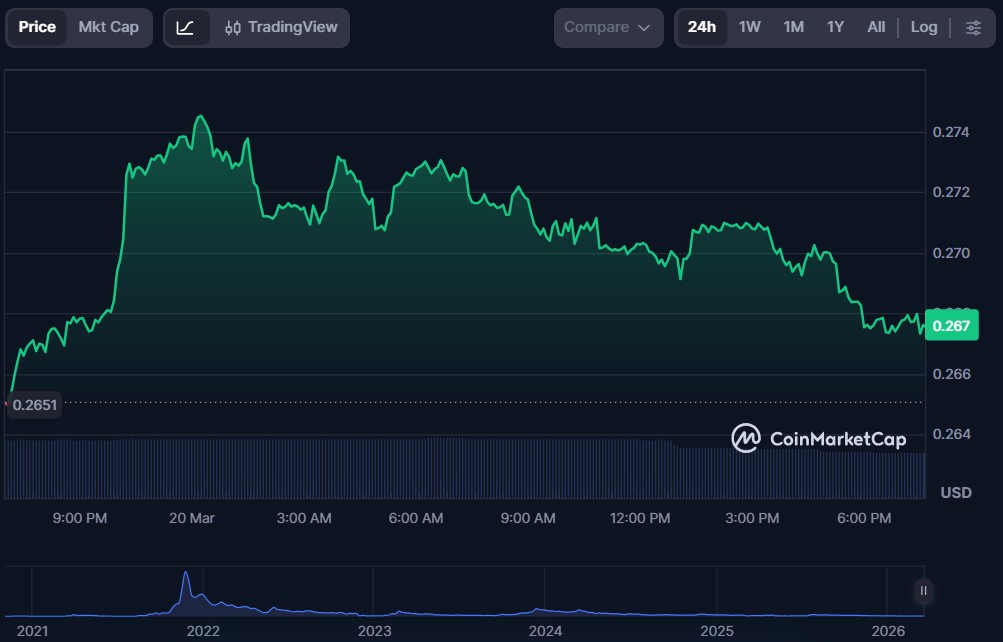Show the 1W time range
This screenshot has height=642, width=1003.
tap(749, 27)
